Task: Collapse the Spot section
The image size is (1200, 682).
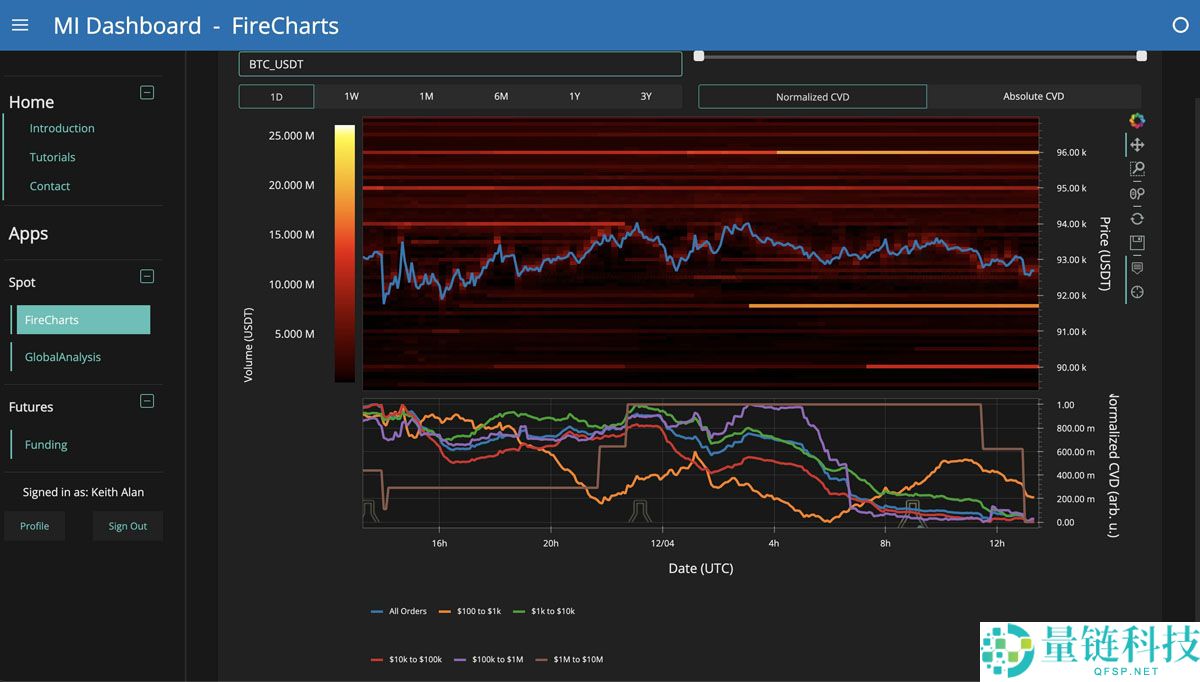Action: (x=146, y=276)
